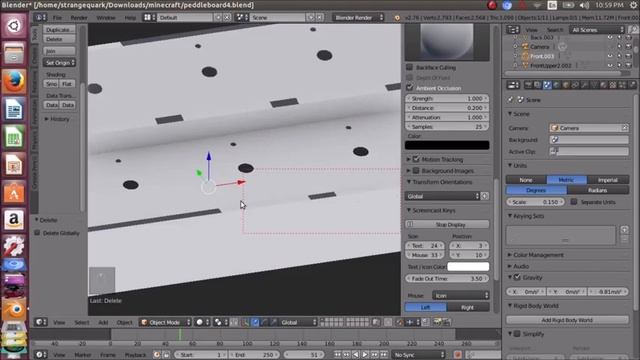This screenshot has height=360, width=640.
Task: Jump to the end frame
Action: click(x=384, y=354)
